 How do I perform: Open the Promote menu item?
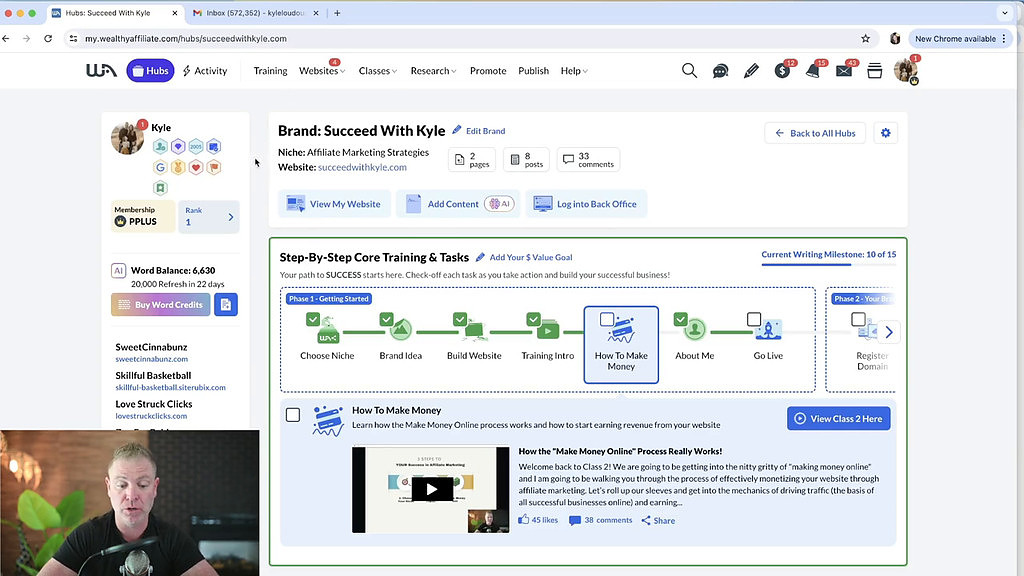(488, 71)
